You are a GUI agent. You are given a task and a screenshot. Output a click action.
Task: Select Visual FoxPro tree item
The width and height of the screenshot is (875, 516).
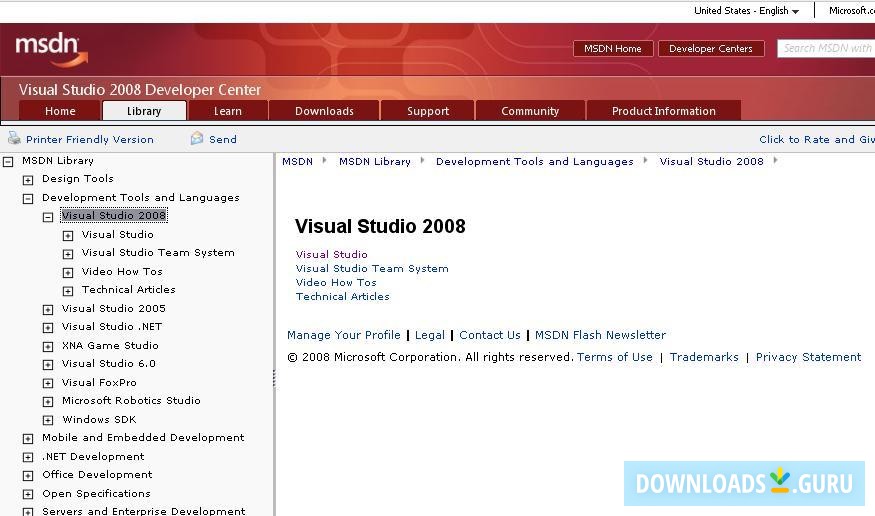click(99, 382)
